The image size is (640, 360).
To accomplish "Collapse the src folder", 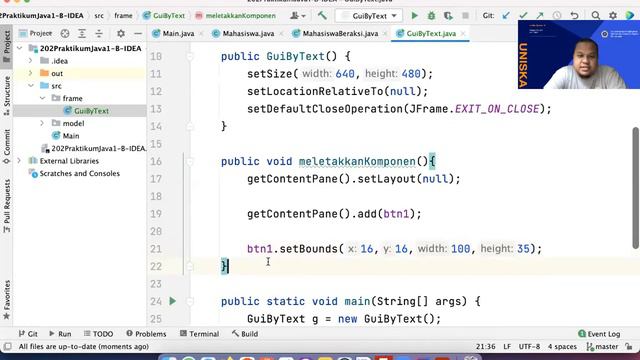I will click(31, 86).
